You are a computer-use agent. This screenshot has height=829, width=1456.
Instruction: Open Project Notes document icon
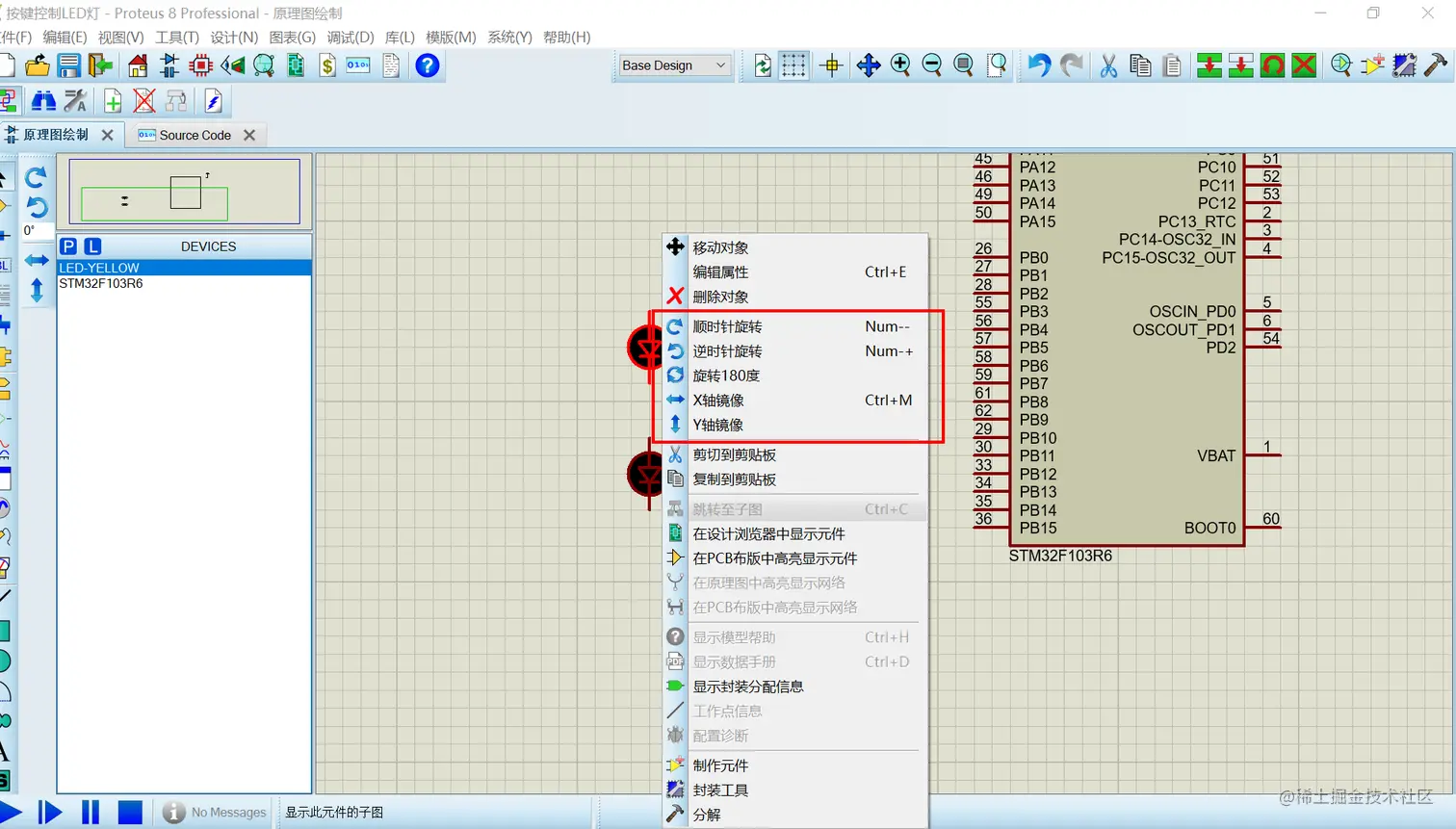pyautogui.click(x=391, y=65)
